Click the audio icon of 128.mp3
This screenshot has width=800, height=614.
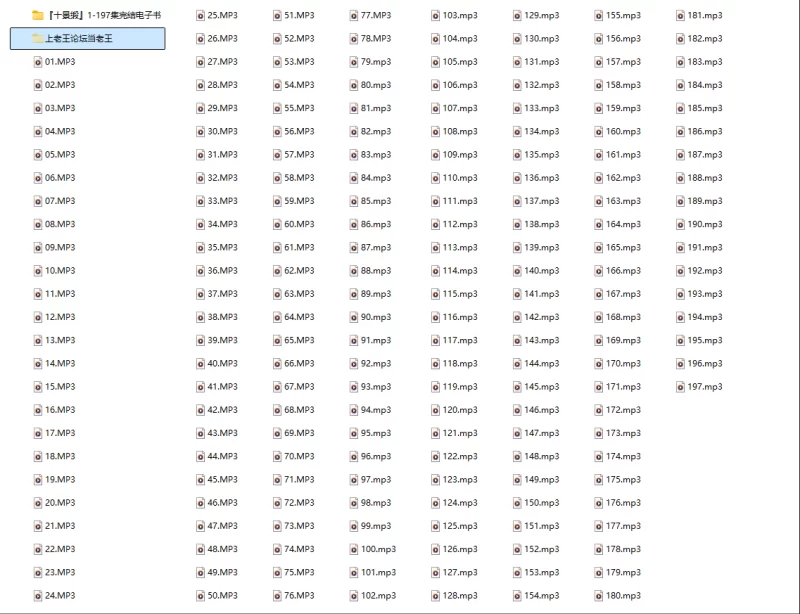point(435,596)
